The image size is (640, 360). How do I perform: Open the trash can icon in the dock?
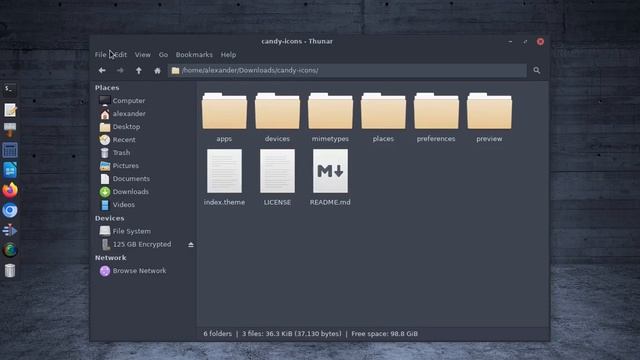10,270
